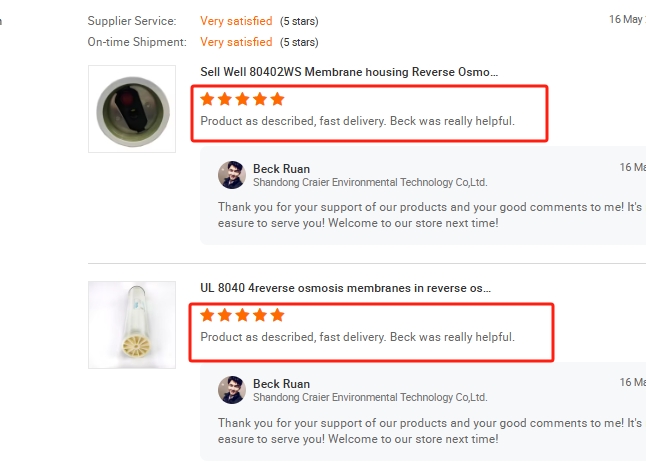The width and height of the screenshot is (646, 476).
Task: Click Beck Ruan's avatar under the UL 8040 review
Action: 232,390
